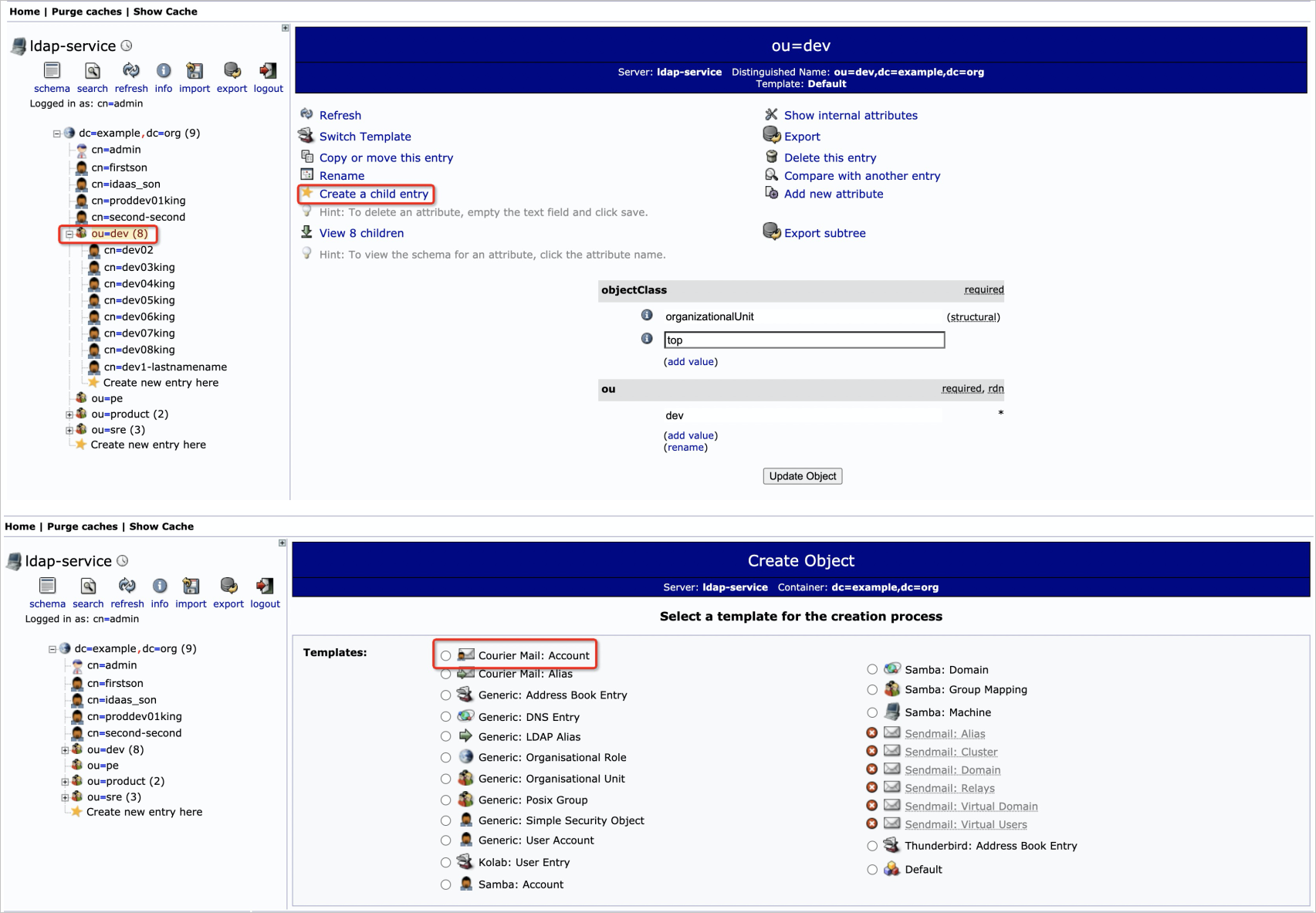Click the refresh icon in the upper panel toolbar
This screenshot has height=913, width=1316.
pos(131,70)
